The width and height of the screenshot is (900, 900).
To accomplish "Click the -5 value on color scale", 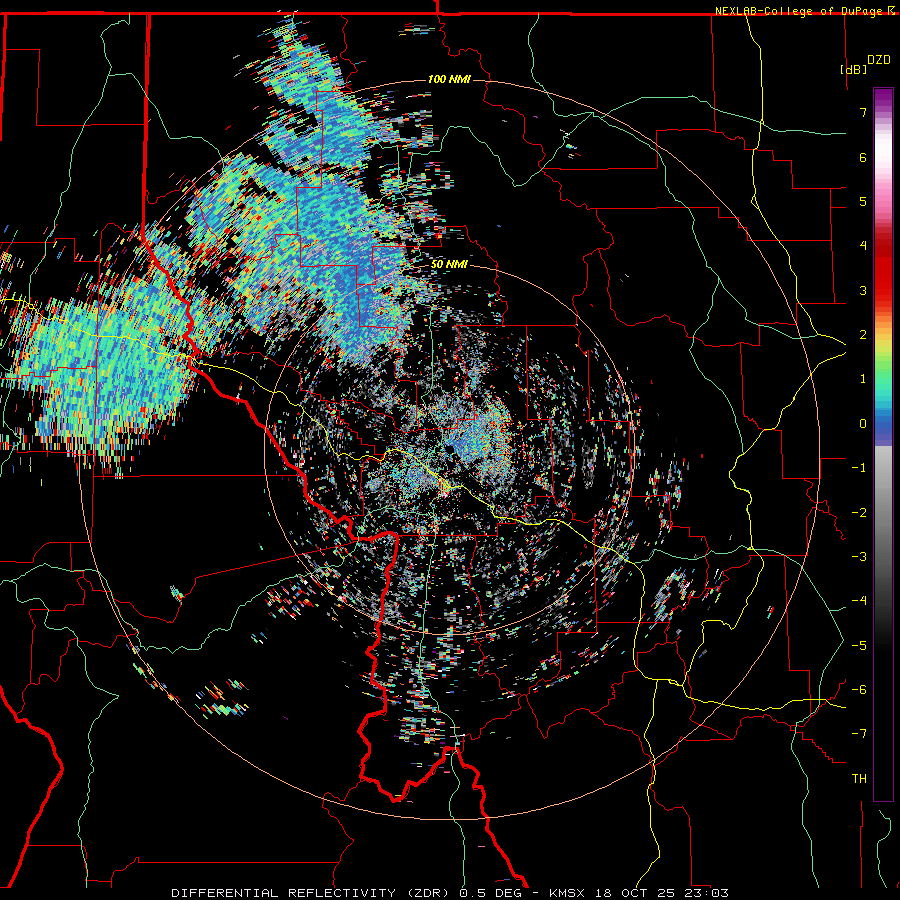I will coord(859,645).
